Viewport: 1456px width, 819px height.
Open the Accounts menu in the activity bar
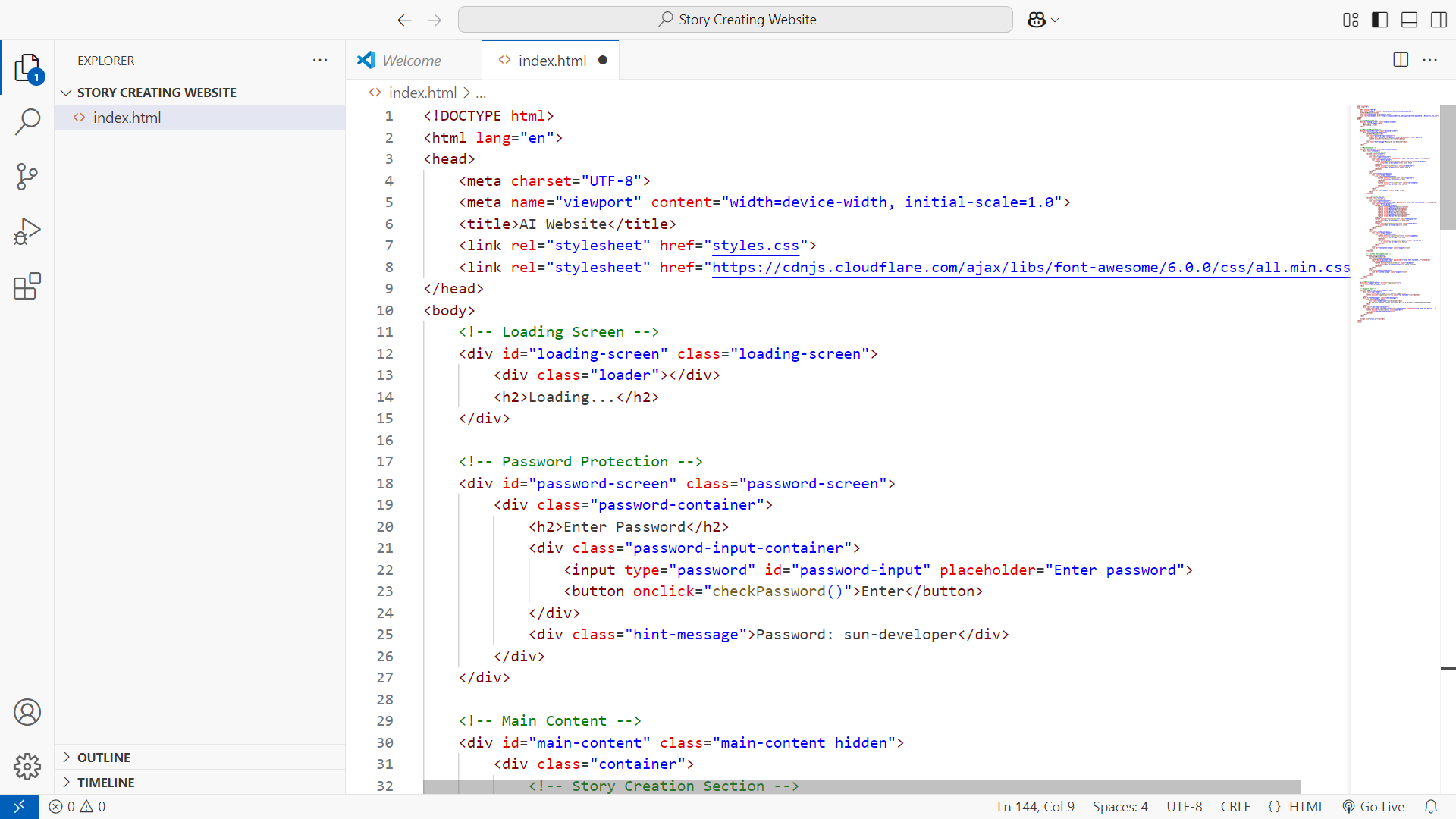(27, 712)
